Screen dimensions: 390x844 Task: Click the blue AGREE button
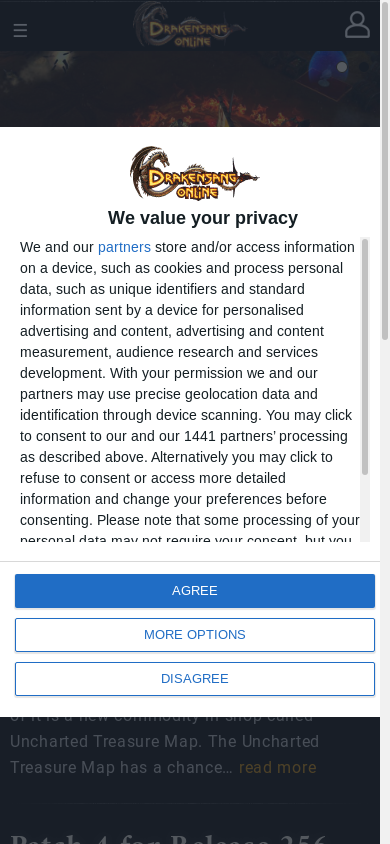click(195, 590)
